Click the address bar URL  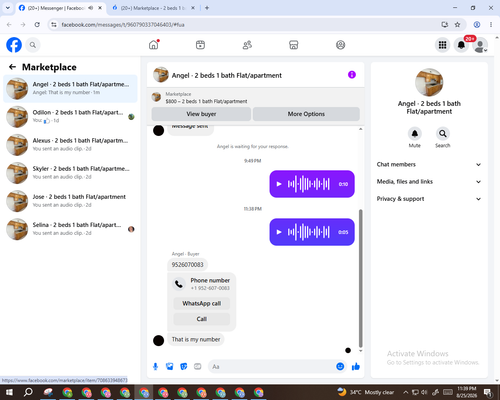click(123, 25)
